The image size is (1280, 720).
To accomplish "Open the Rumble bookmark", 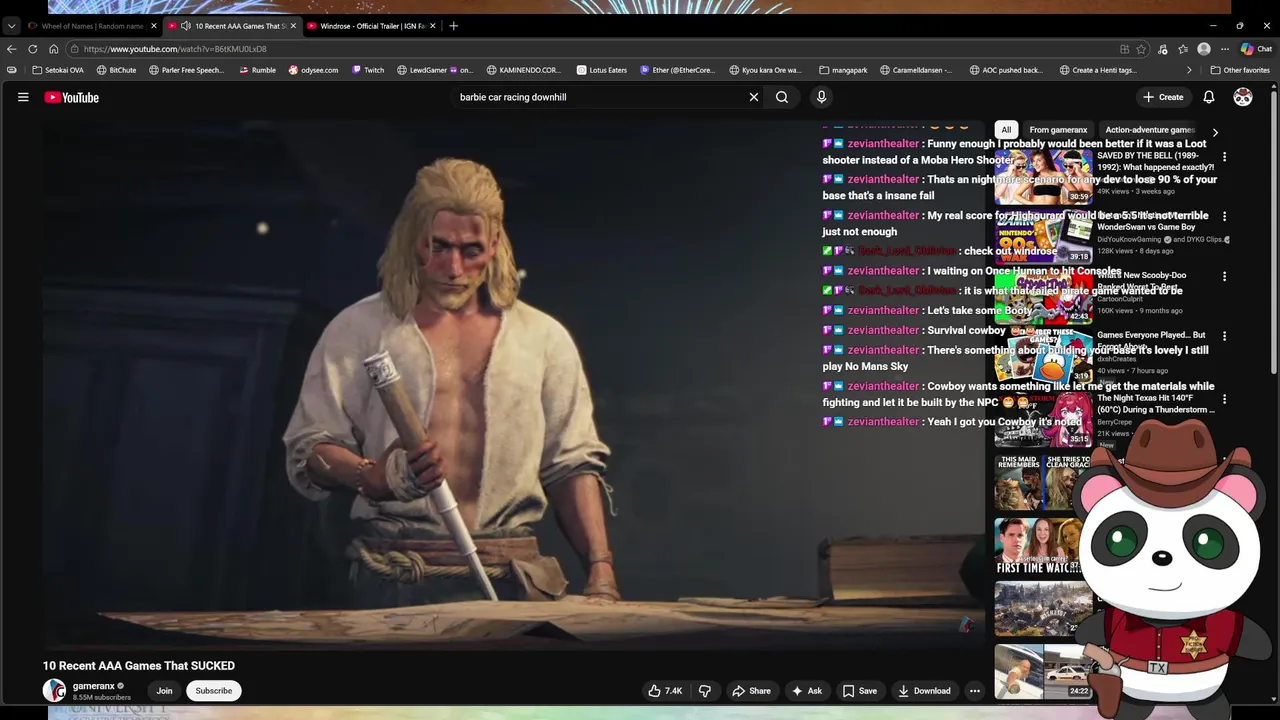I will 257,70.
